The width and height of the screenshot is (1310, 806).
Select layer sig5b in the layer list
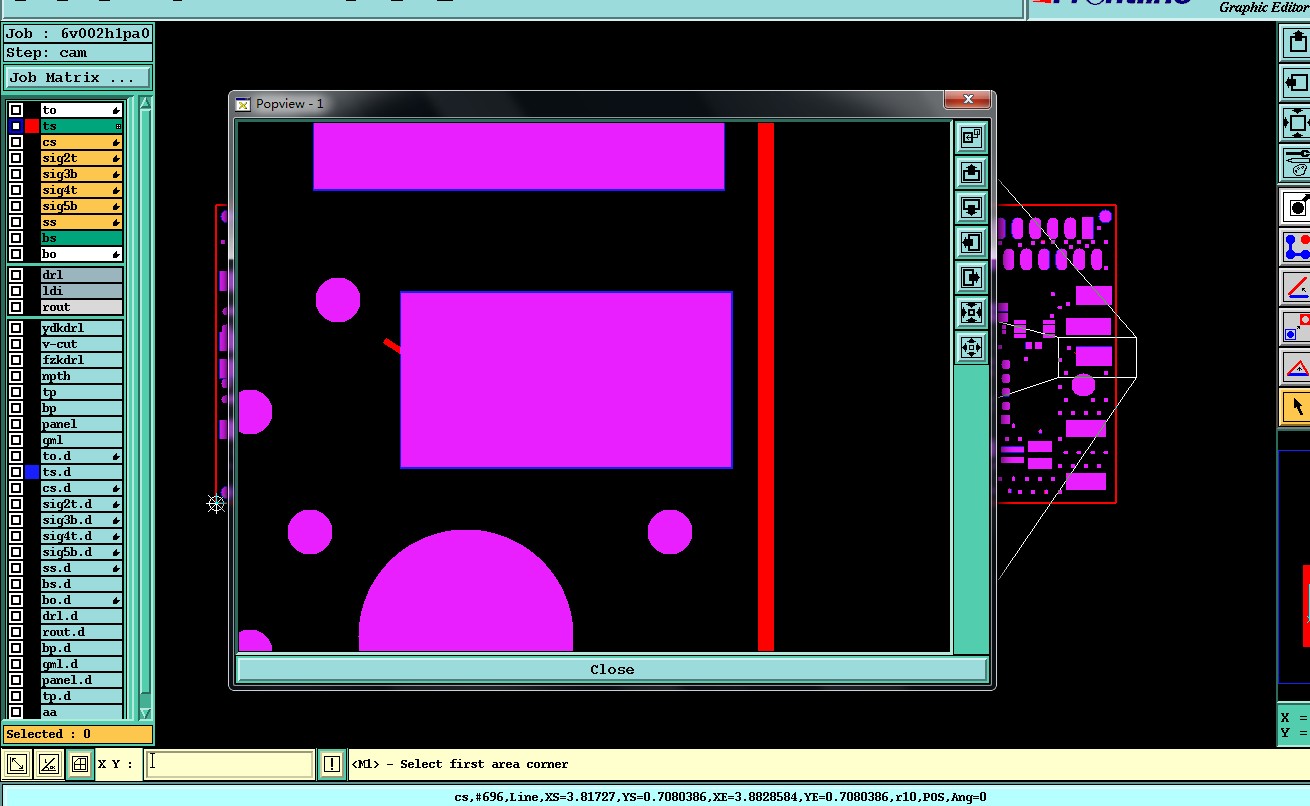81,206
